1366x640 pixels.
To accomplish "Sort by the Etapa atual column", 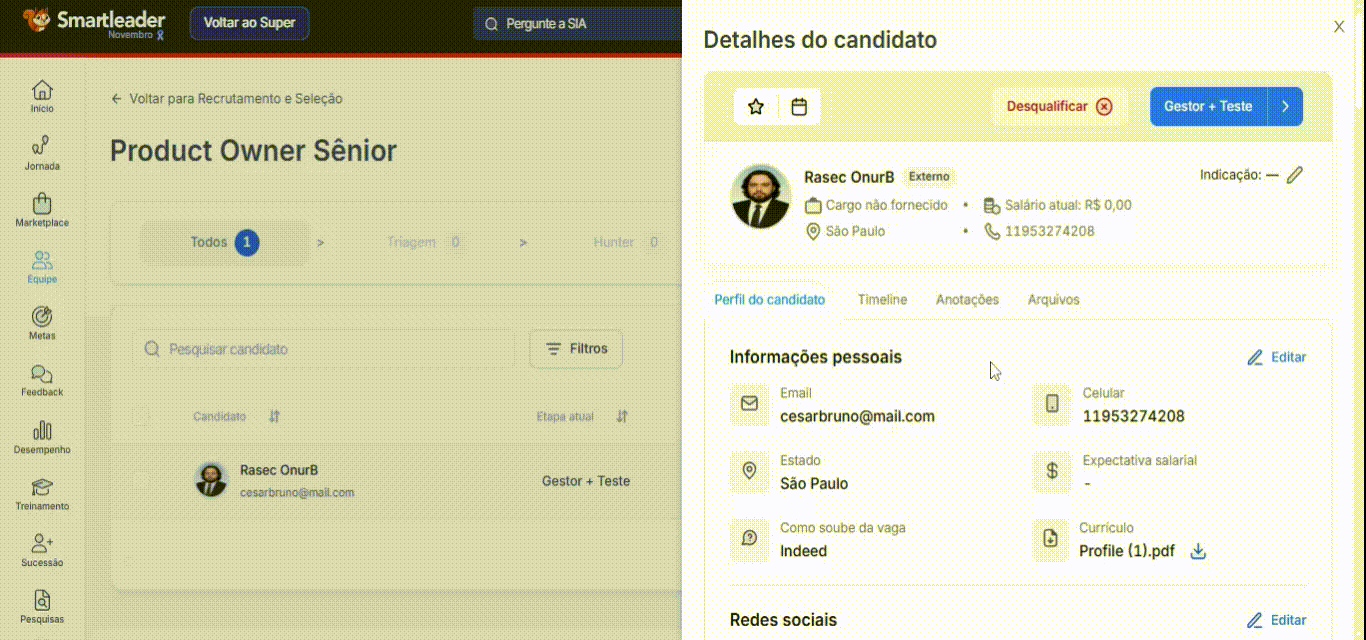I will 622,416.
